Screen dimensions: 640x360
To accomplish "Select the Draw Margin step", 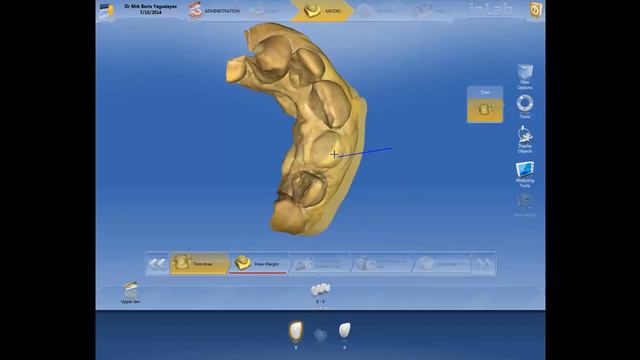I will click(259, 264).
